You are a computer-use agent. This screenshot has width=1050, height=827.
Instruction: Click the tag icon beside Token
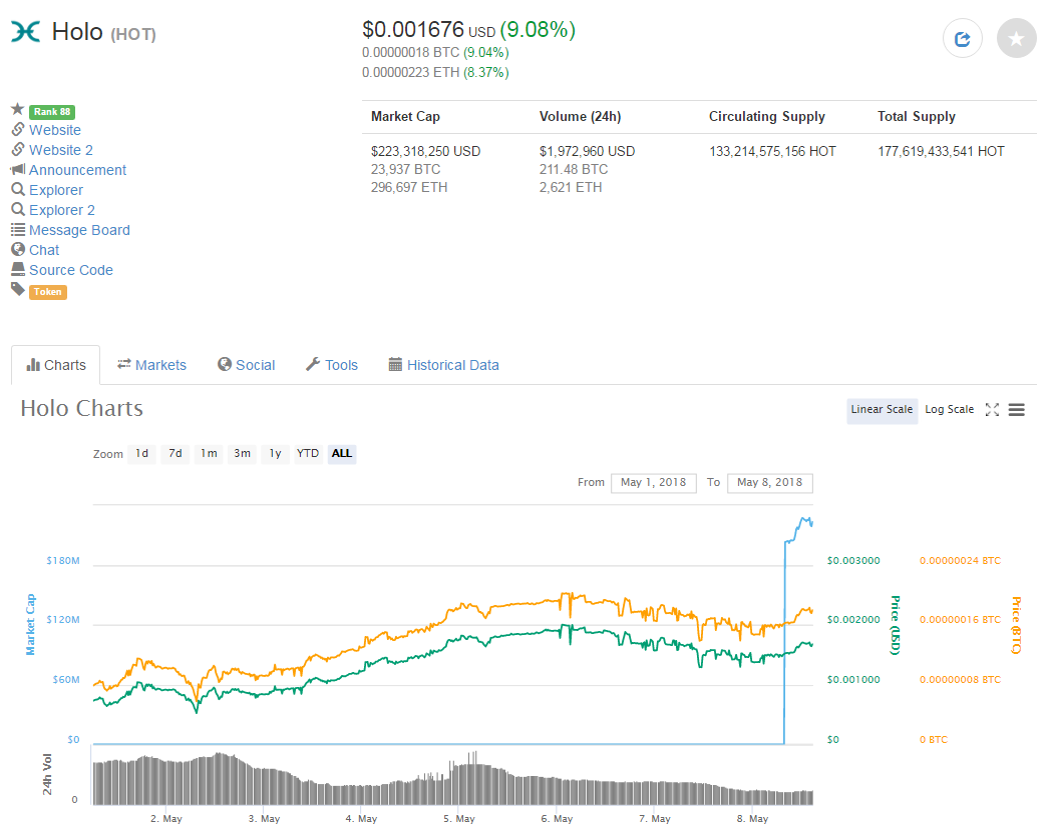tap(18, 289)
